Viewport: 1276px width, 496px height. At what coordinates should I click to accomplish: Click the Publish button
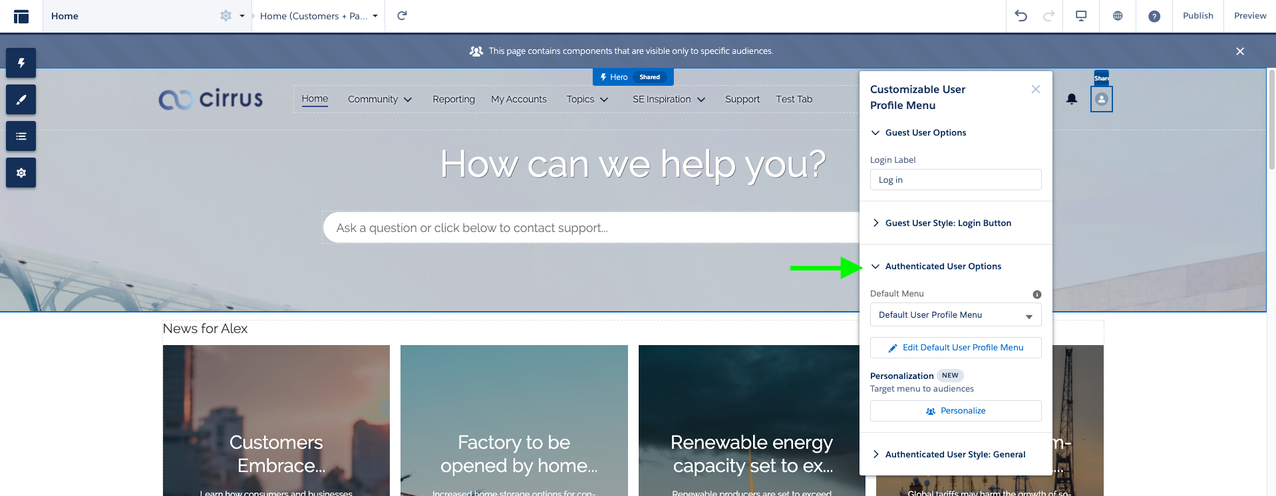click(1198, 16)
